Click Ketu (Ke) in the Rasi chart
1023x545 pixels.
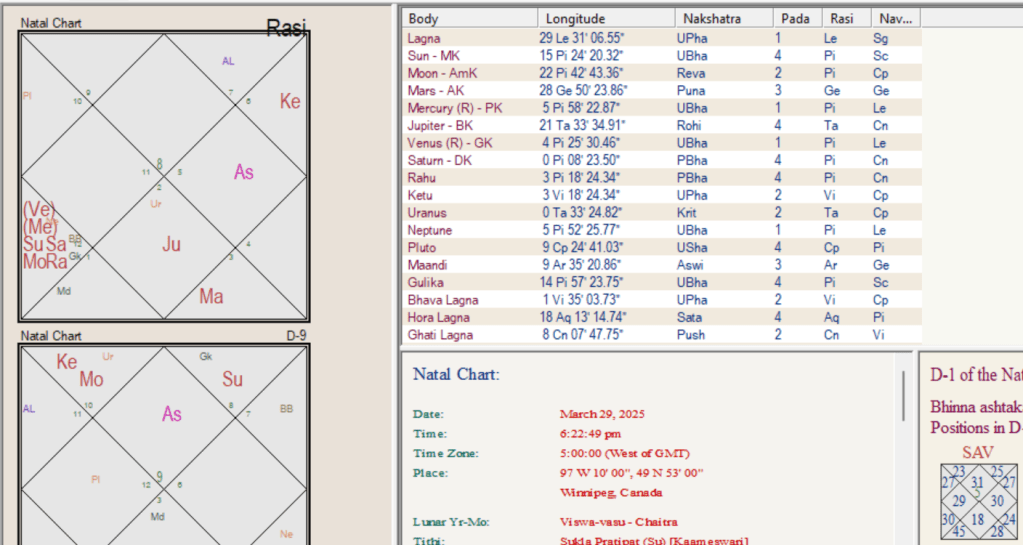290,102
